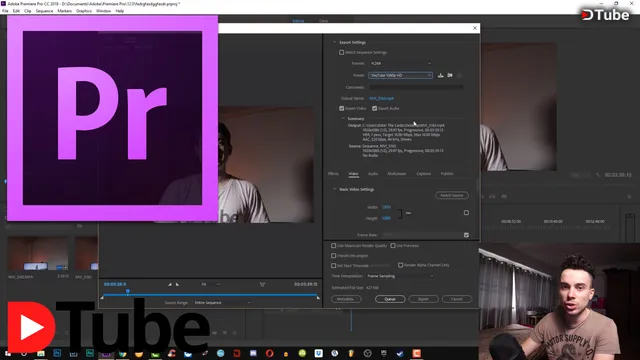The width and height of the screenshot is (640, 360).
Task: Open the Source Range Entire Sequence dropdown
Action: click(x=222, y=303)
